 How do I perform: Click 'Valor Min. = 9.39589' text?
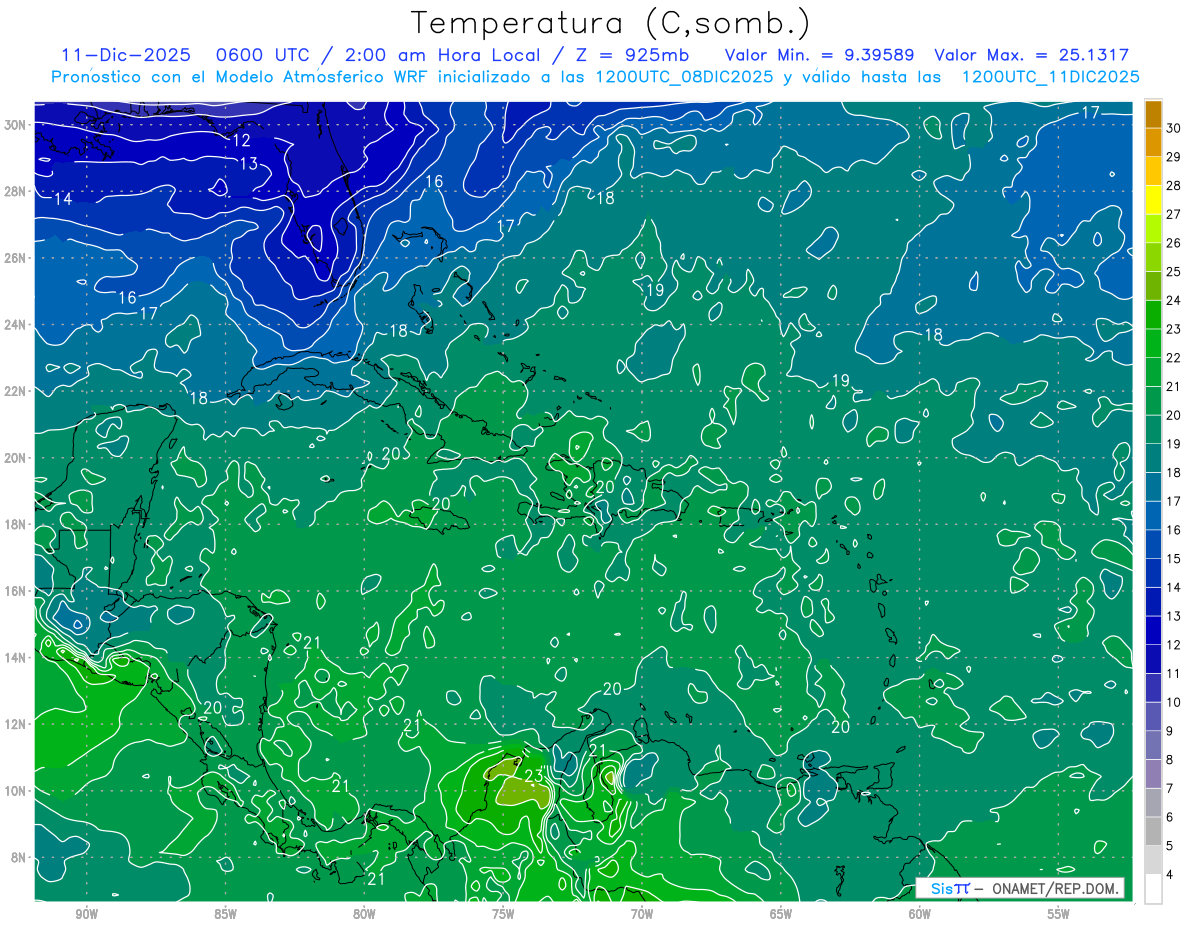tap(821, 55)
